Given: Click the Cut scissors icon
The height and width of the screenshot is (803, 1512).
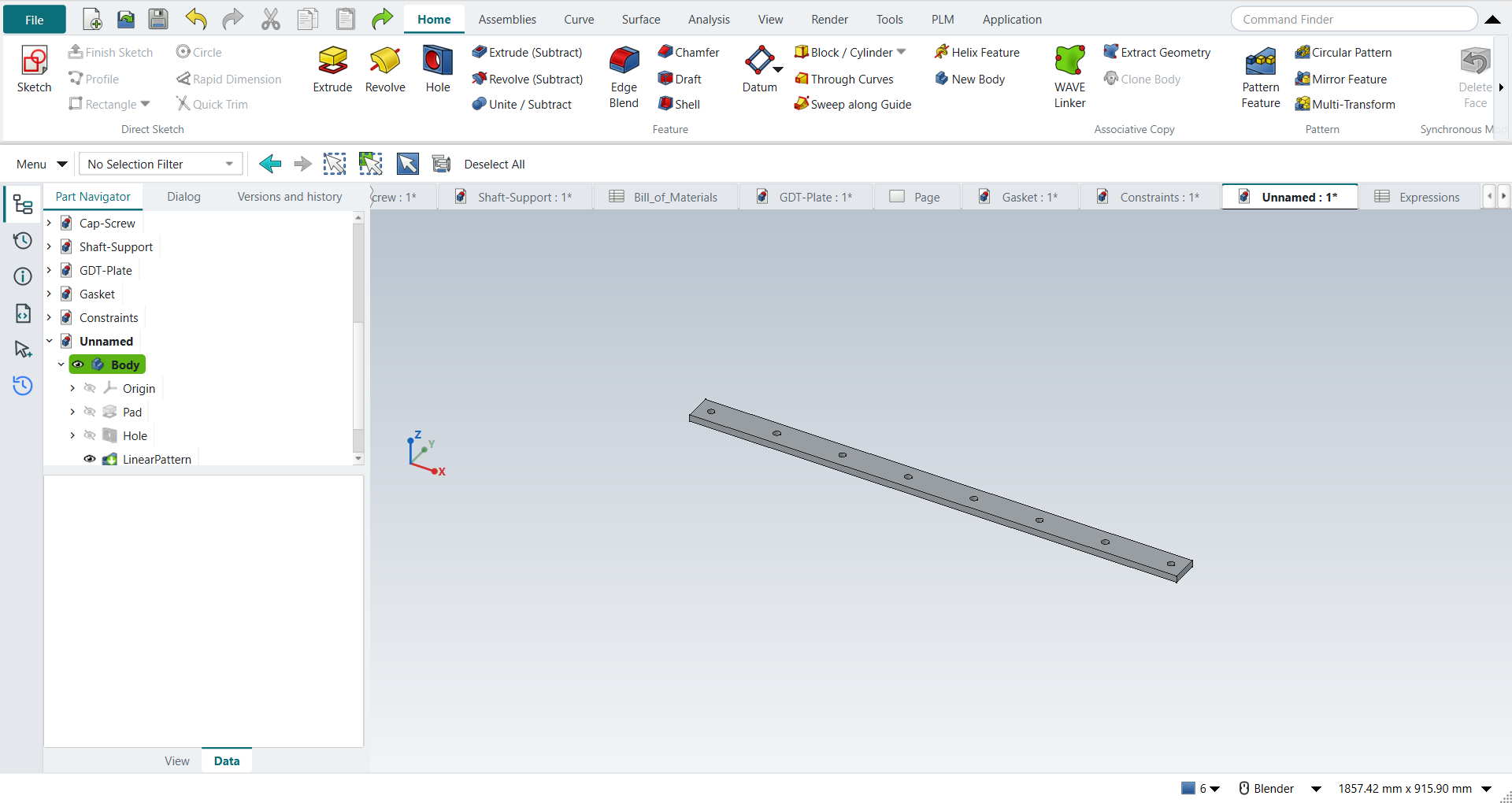Looking at the screenshot, I should 271,19.
